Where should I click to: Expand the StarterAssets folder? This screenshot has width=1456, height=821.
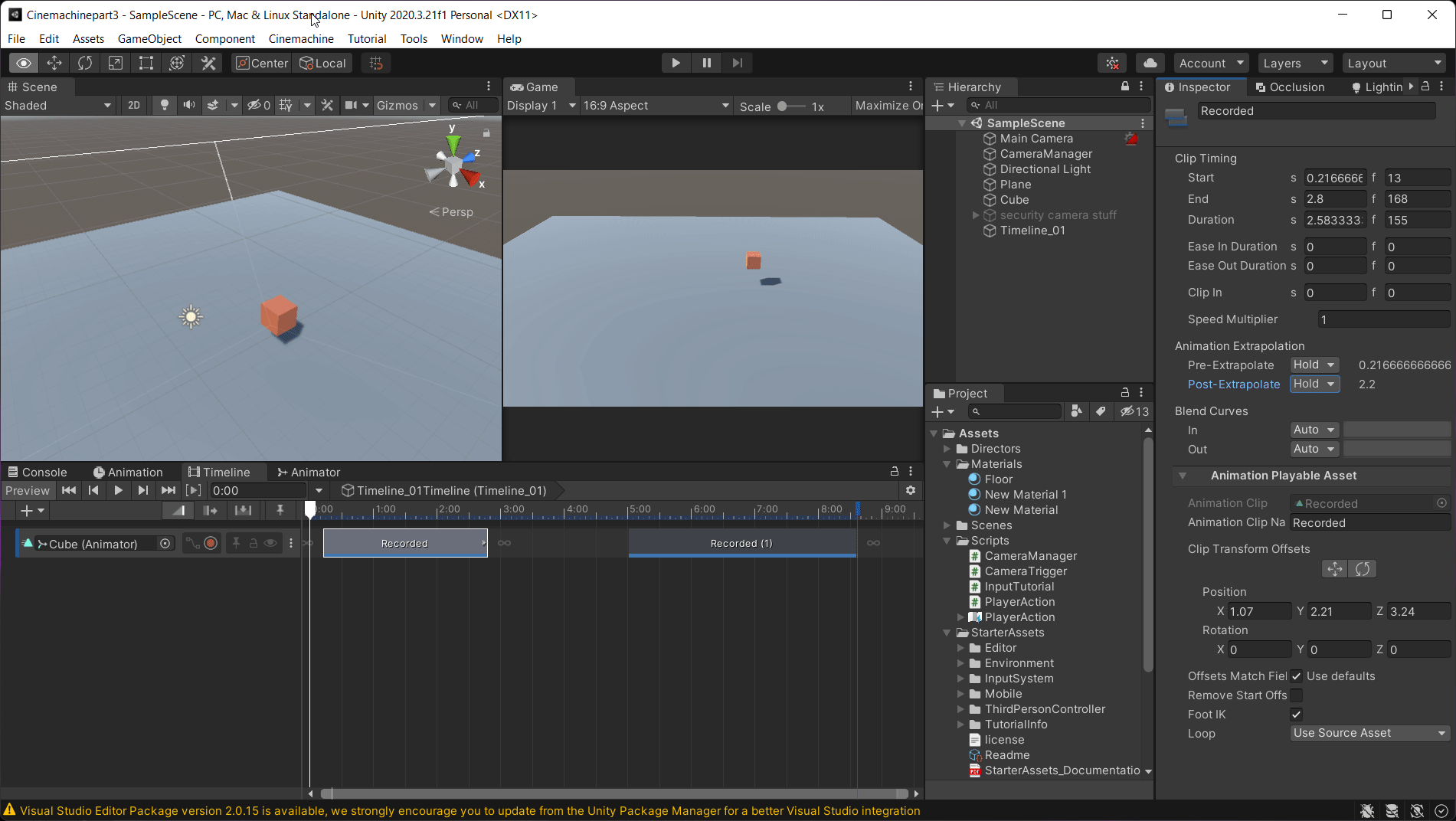point(947,633)
